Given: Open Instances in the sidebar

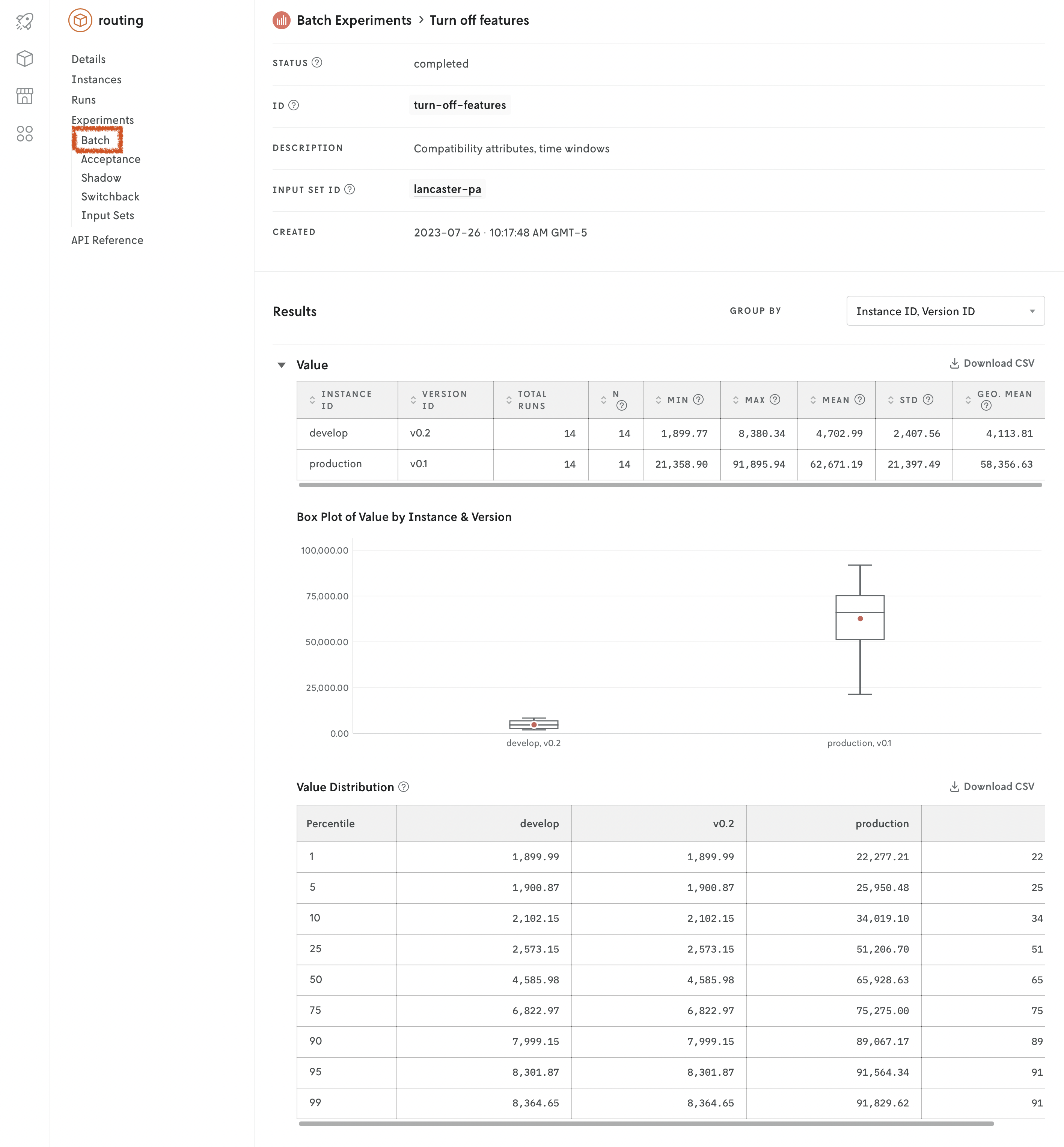Looking at the screenshot, I should (96, 80).
